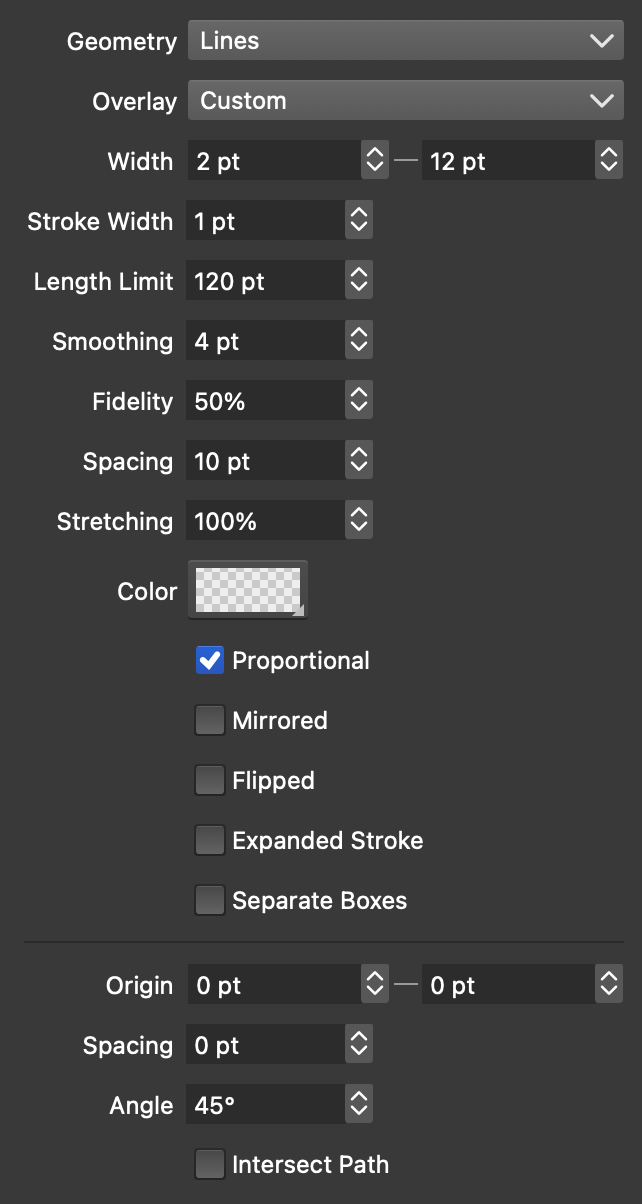Click the Smoothing stepper arrows
The height and width of the screenshot is (1204, 642).
(359, 341)
